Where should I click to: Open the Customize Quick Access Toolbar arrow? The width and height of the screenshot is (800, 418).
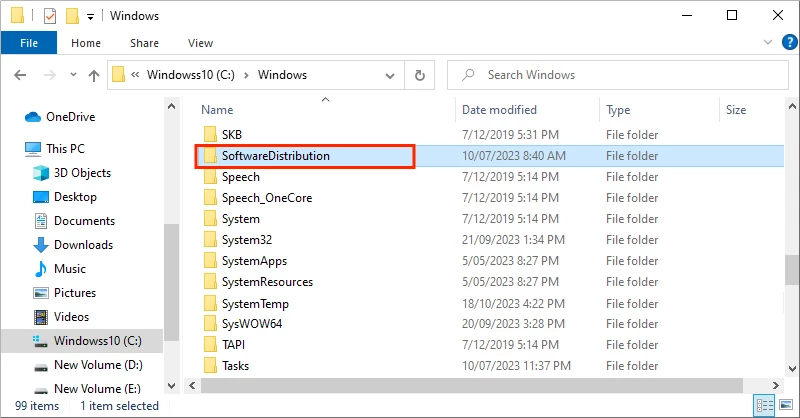[x=90, y=17]
